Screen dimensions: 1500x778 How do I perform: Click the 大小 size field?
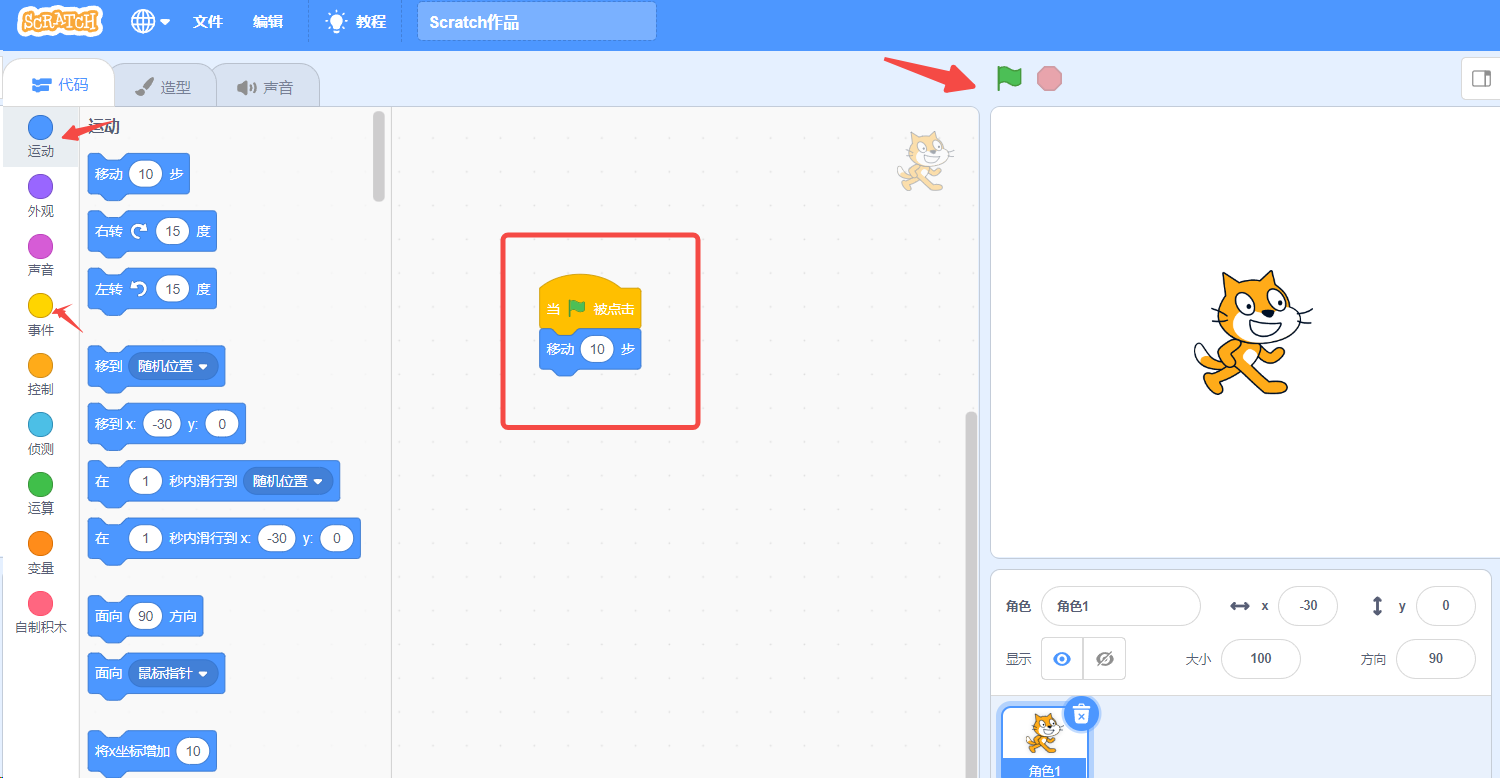1261,659
